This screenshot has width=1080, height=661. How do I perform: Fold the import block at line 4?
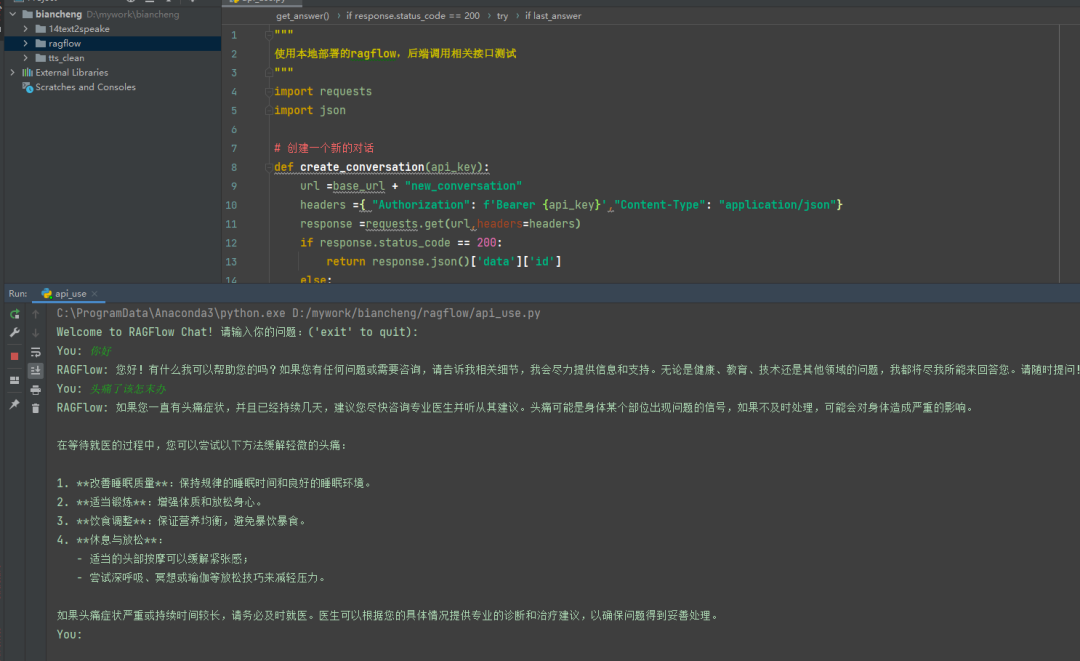pyautogui.click(x=269, y=92)
